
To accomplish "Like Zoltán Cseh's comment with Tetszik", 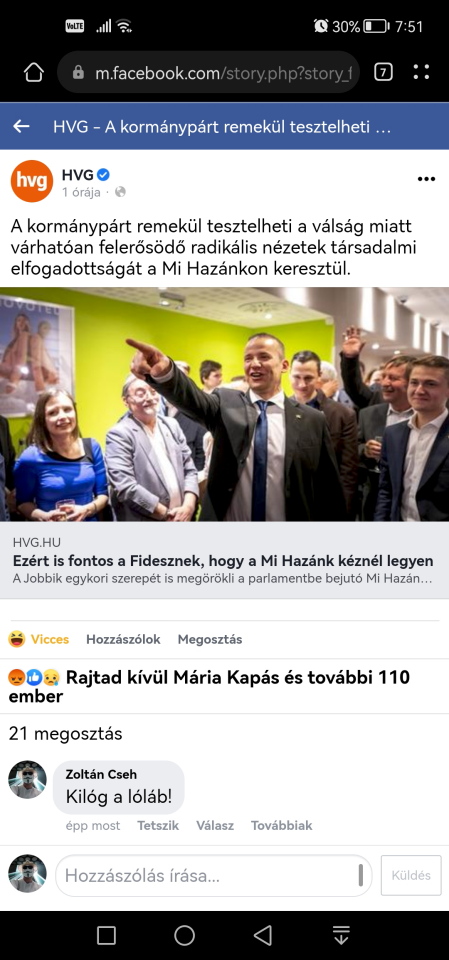I will [x=158, y=825].
